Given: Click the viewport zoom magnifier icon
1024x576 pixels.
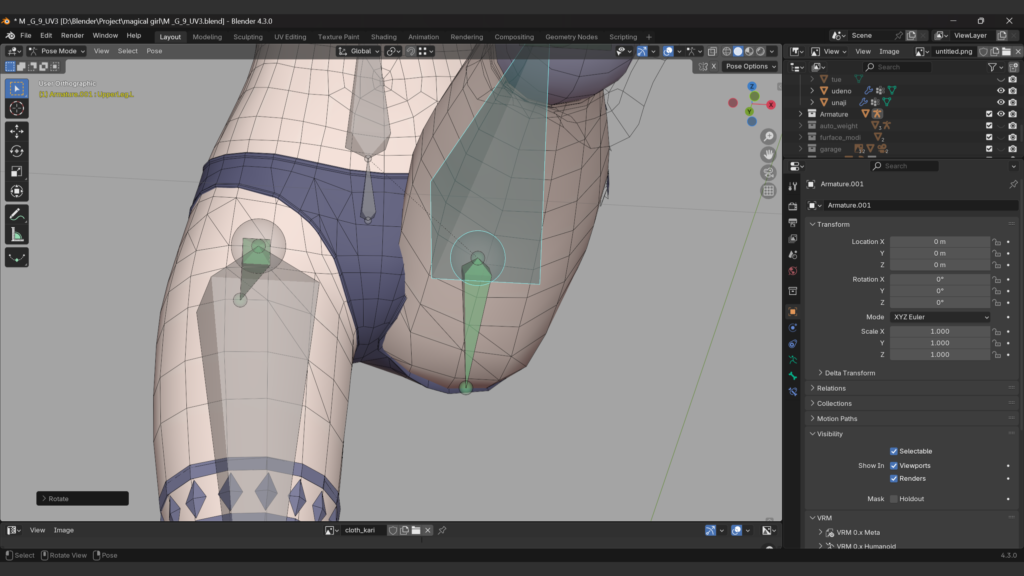Looking at the screenshot, I should pyautogui.click(x=768, y=136).
